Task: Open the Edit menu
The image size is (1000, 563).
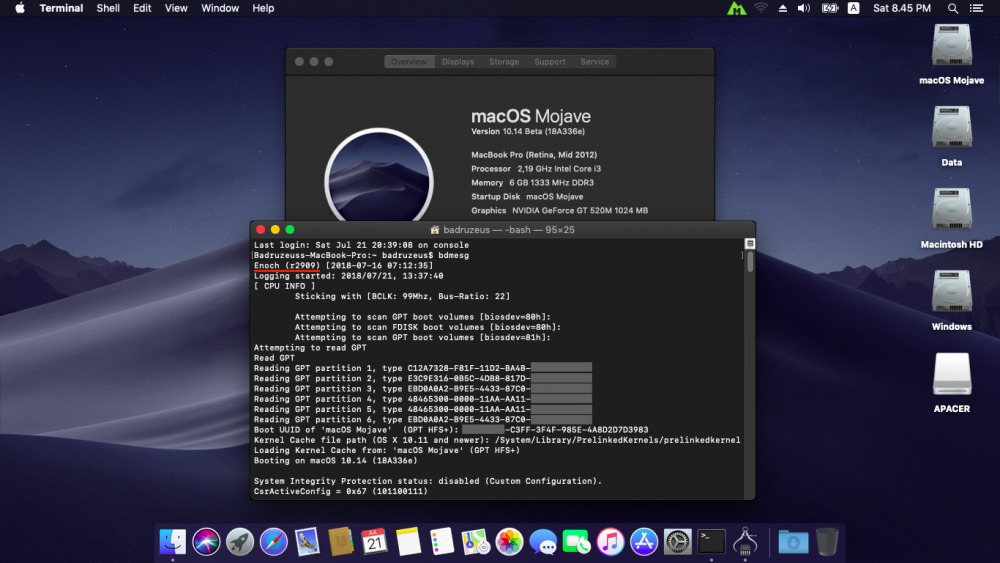Action: [x=142, y=8]
